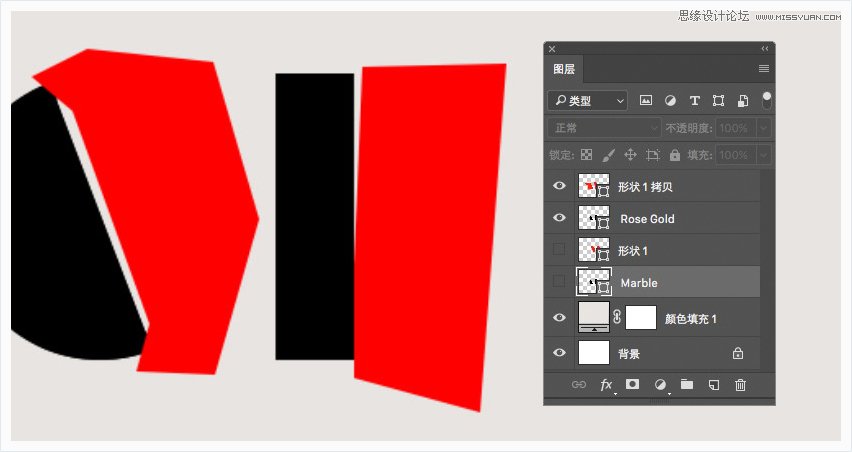Toggle the layer filter on/off switch

click(766, 100)
